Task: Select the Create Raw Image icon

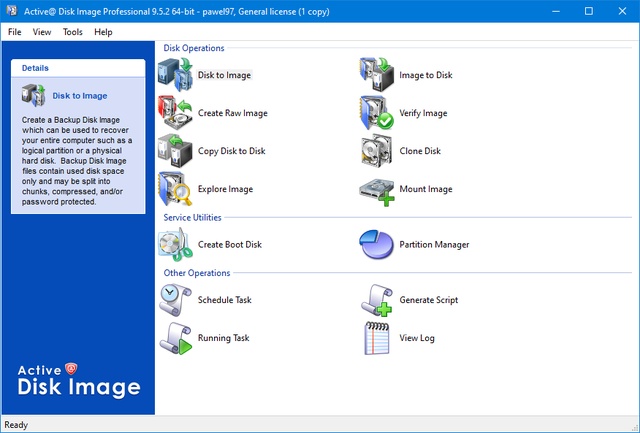Action: pyautogui.click(x=174, y=113)
